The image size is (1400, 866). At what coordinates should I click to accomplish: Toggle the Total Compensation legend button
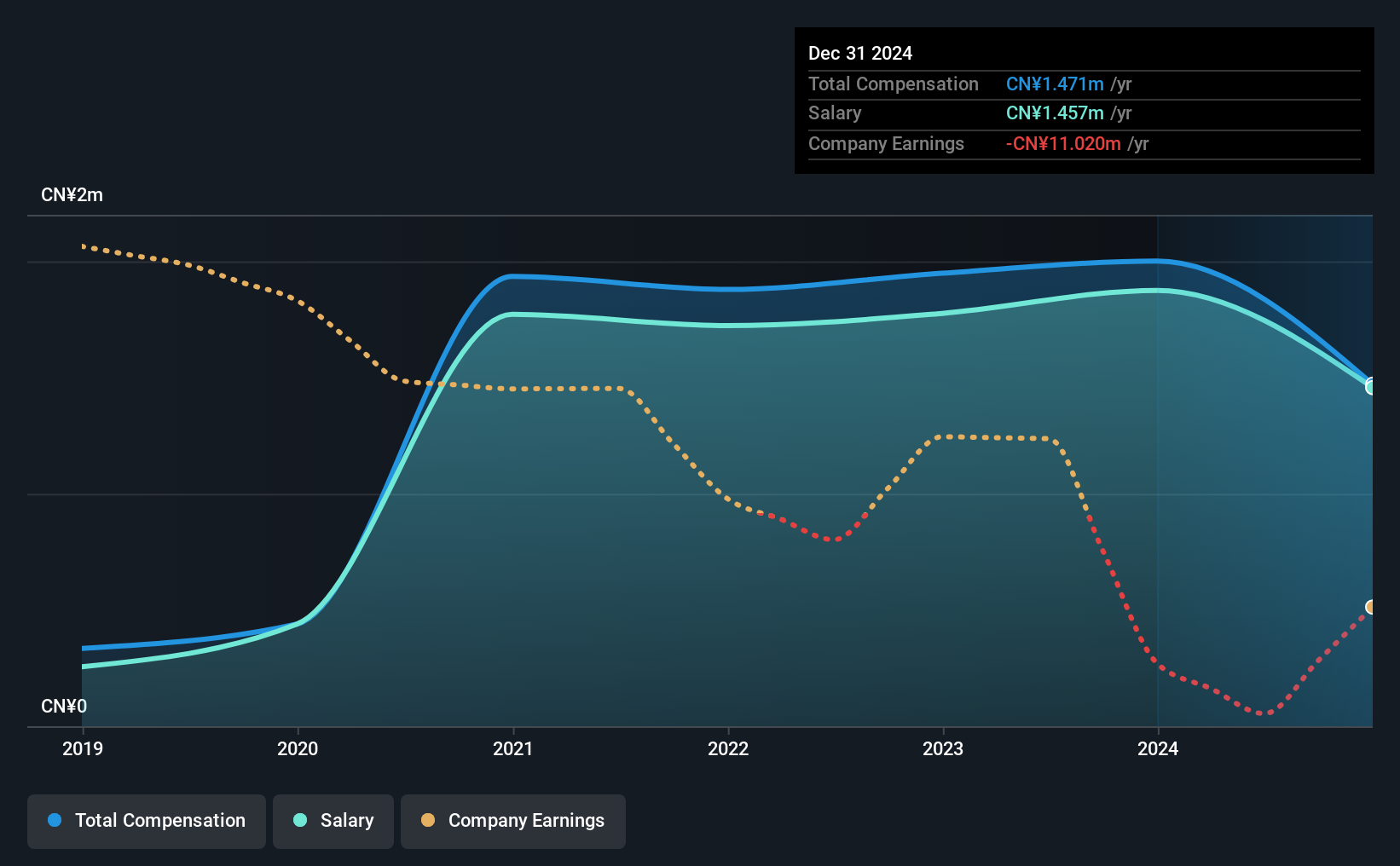[146, 821]
